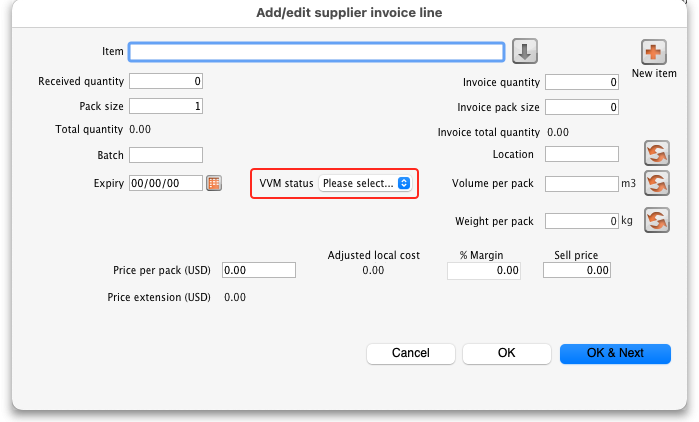The image size is (699, 422).
Task: Focus the Location input field
Action: (582, 154)
